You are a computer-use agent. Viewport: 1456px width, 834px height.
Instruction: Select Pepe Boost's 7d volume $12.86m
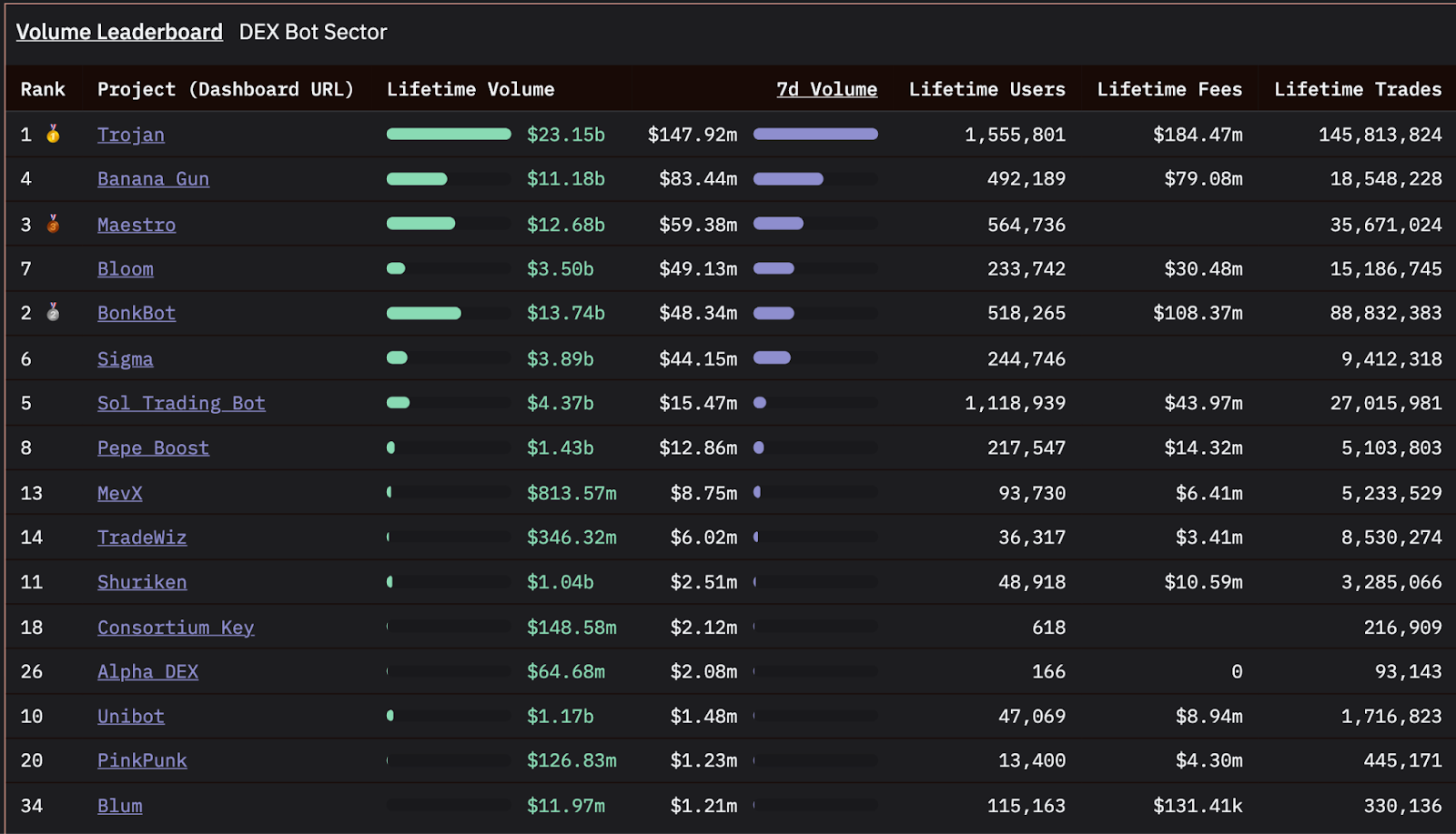point(698,448)
